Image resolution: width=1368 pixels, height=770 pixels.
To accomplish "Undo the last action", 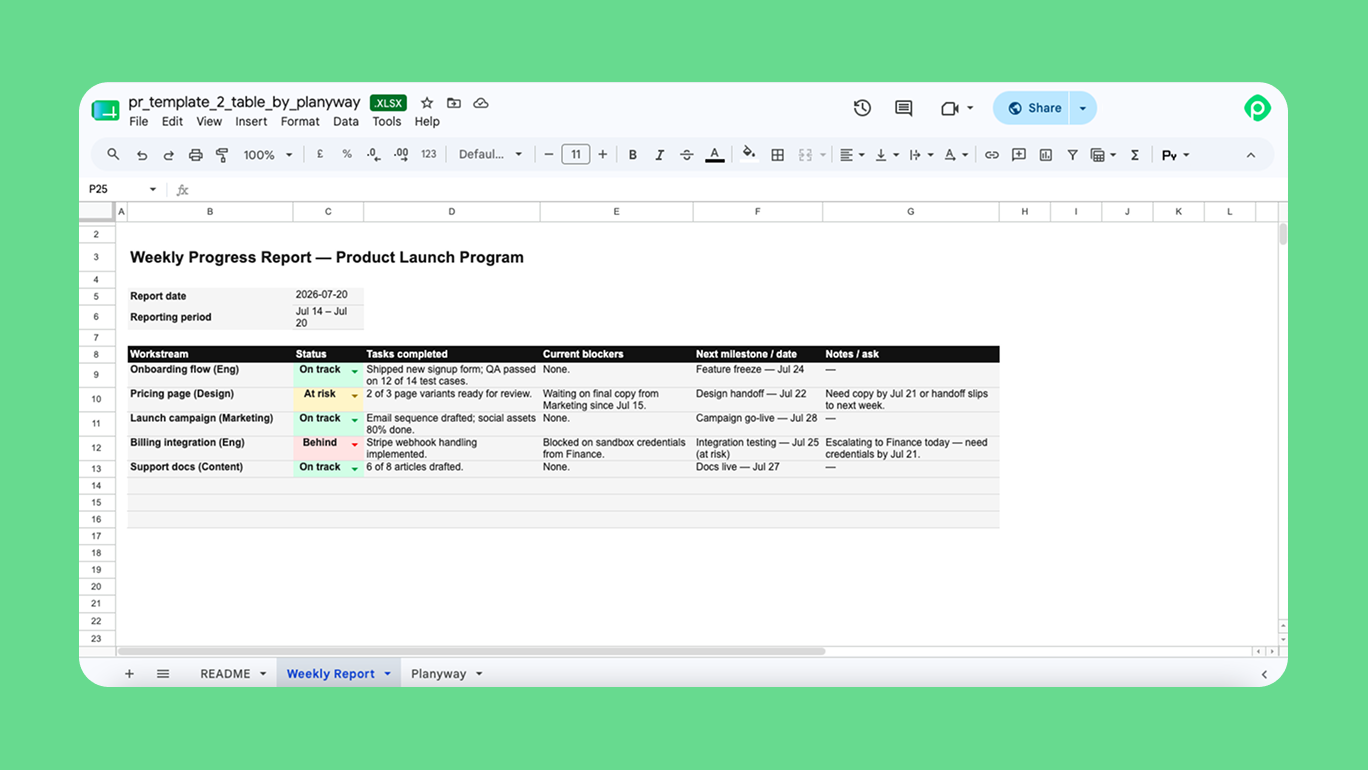I will (x=142, y=155).
